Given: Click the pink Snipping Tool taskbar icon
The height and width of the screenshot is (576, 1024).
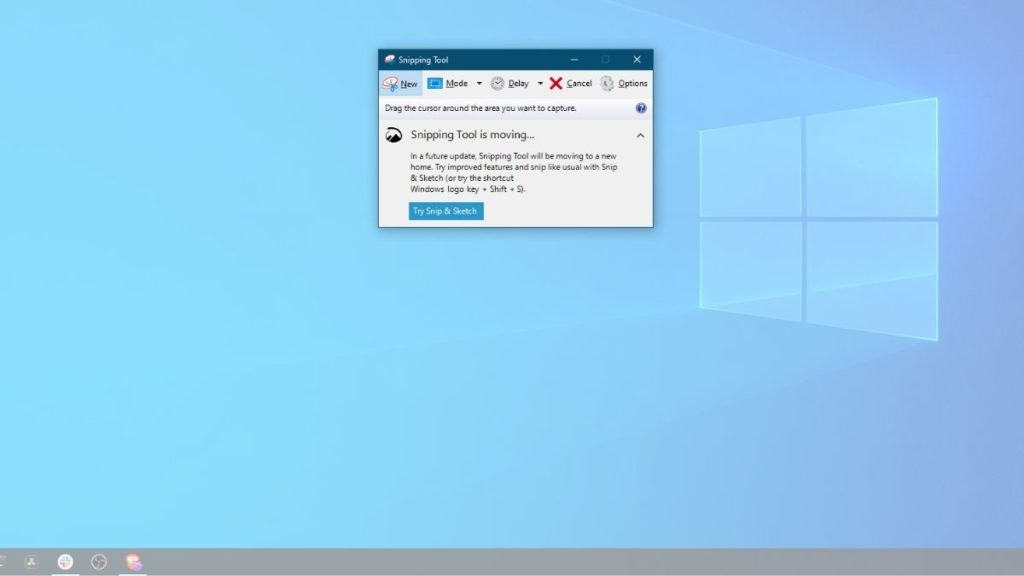Looking at the screenshot, I should click(x=133, y=562).
